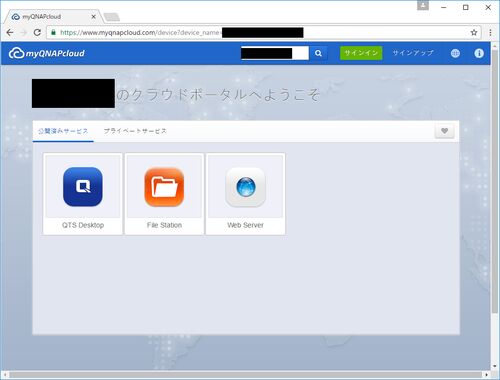Click the heart favorite button
This screenshot has height=380, width=500.
[x=444, y=131]
